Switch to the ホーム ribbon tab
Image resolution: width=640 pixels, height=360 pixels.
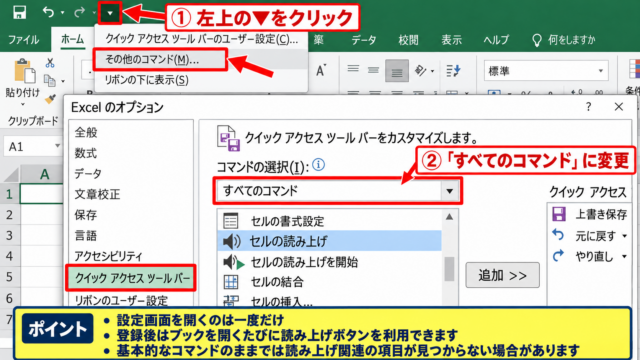[73, 39]
